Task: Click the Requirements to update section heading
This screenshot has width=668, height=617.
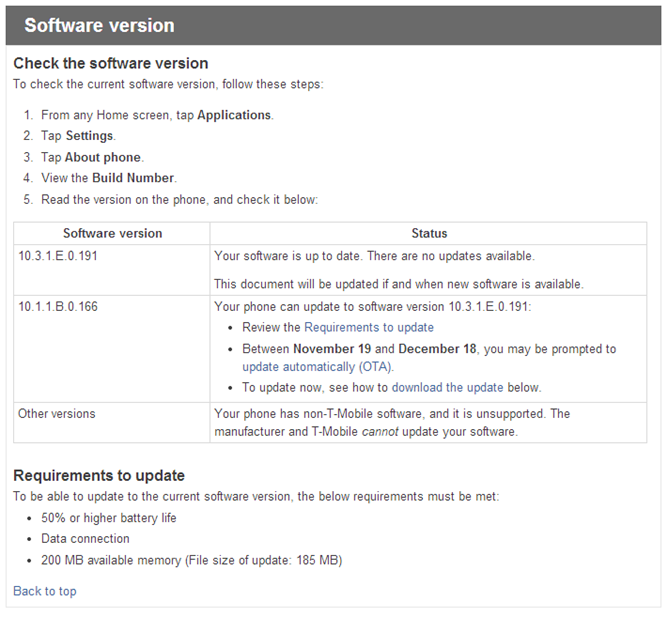Action: click(99, 475)
